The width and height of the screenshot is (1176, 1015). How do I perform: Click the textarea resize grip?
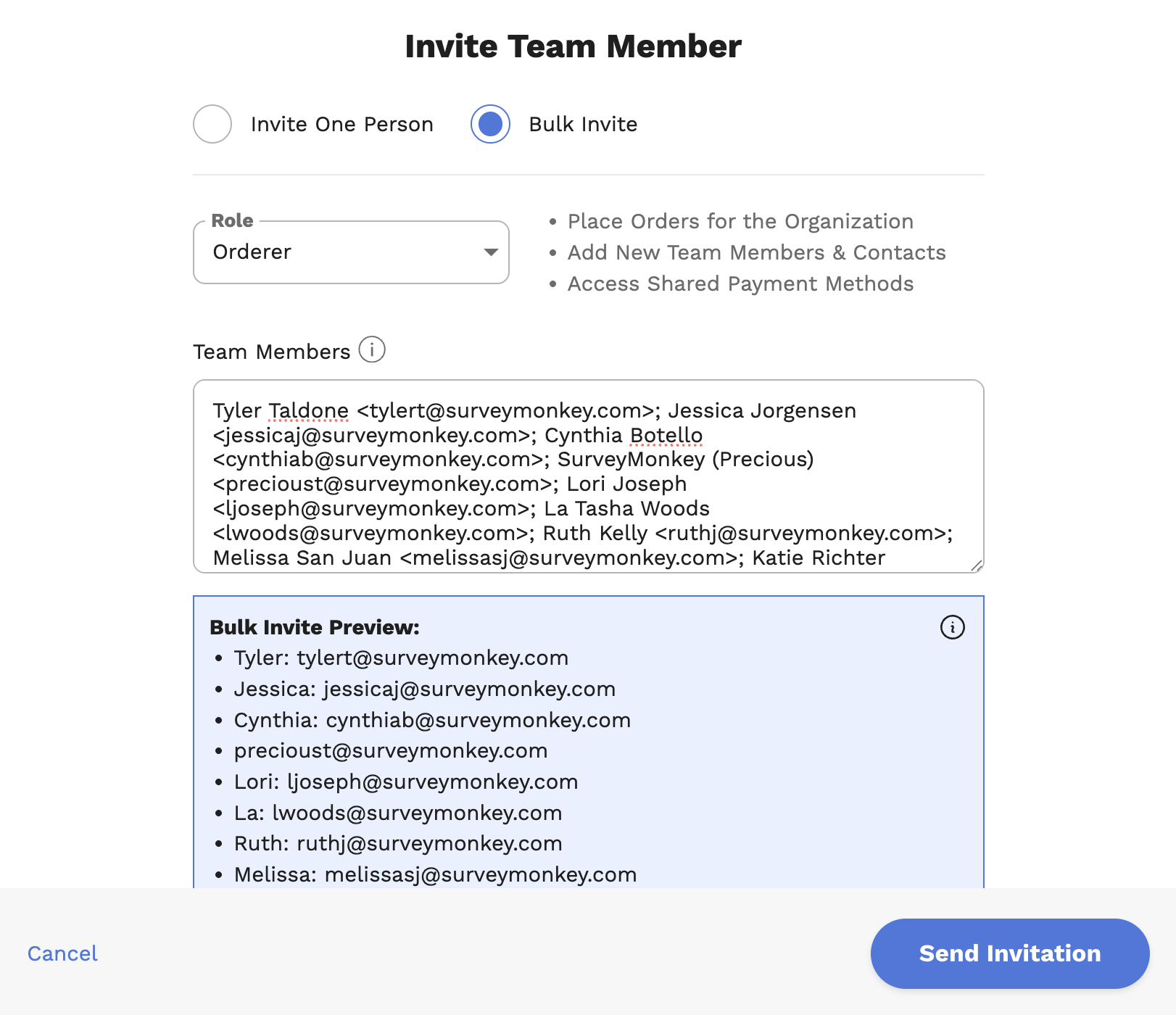pos(978,565)
